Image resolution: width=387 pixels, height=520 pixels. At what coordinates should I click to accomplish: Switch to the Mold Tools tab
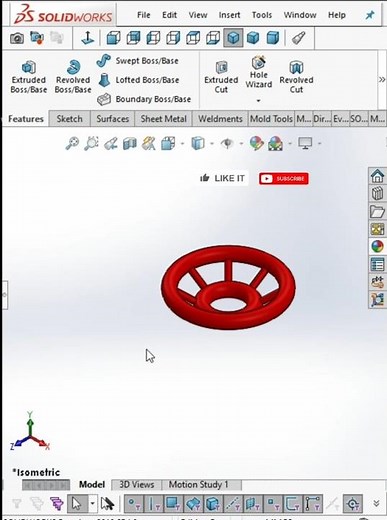pyautogui.click(x=271, y=119)
